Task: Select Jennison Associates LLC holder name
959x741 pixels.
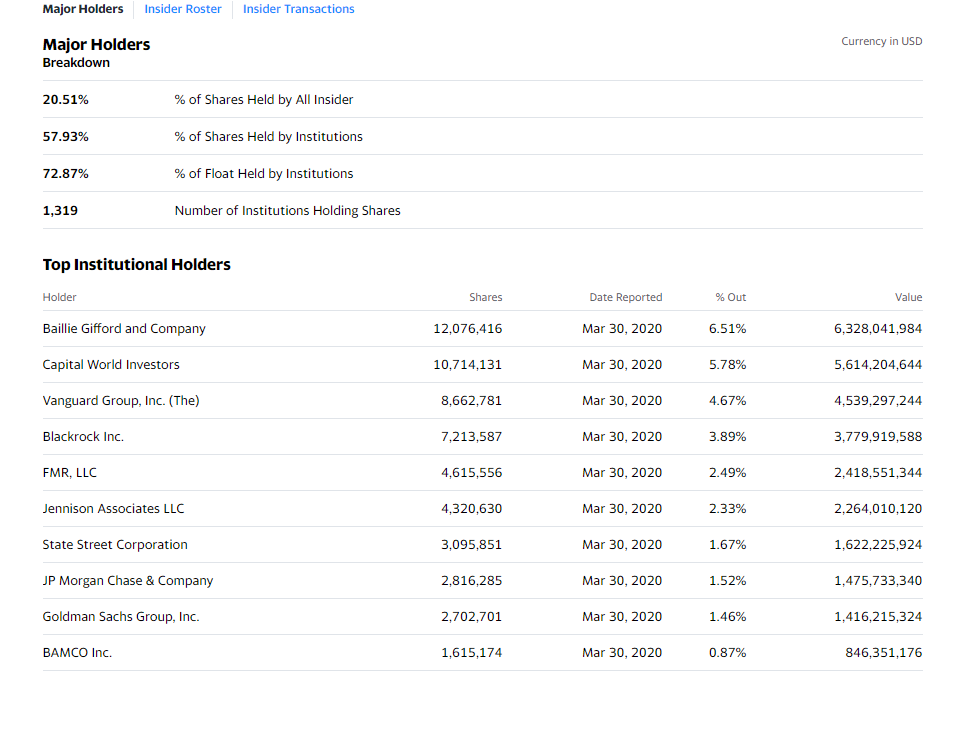Action: point(113,509)
